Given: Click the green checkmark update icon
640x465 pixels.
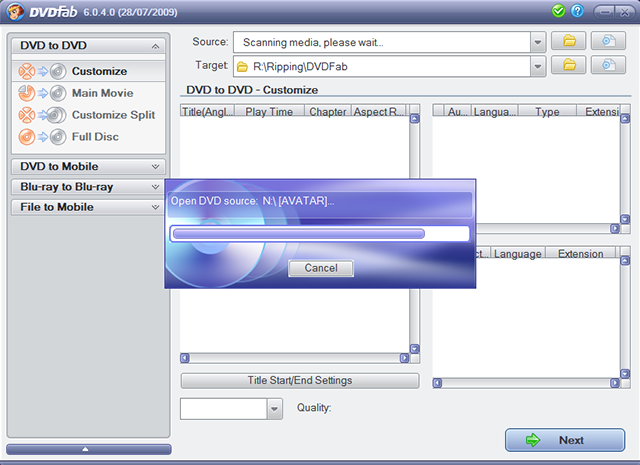Looking at the screenshot, I should coord(558,11).
